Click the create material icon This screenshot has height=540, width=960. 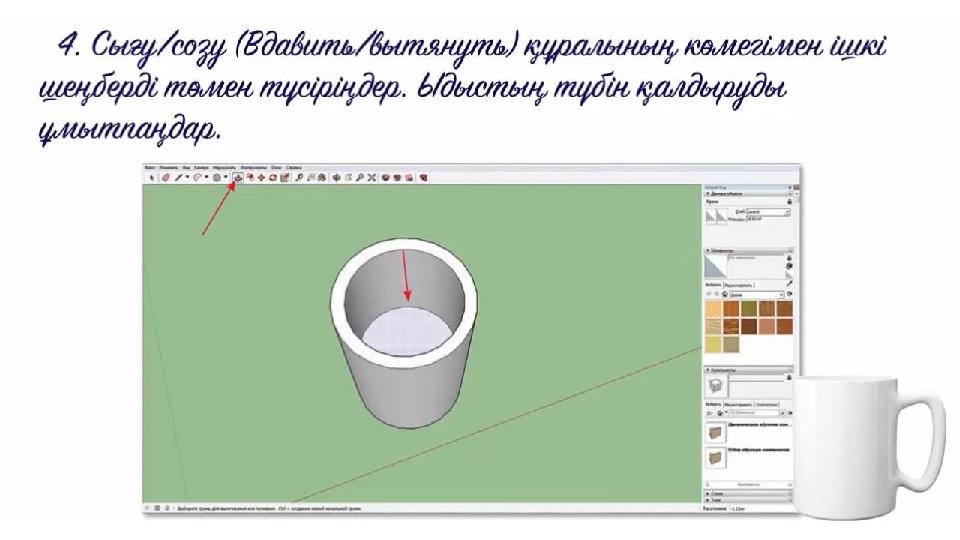789,266
